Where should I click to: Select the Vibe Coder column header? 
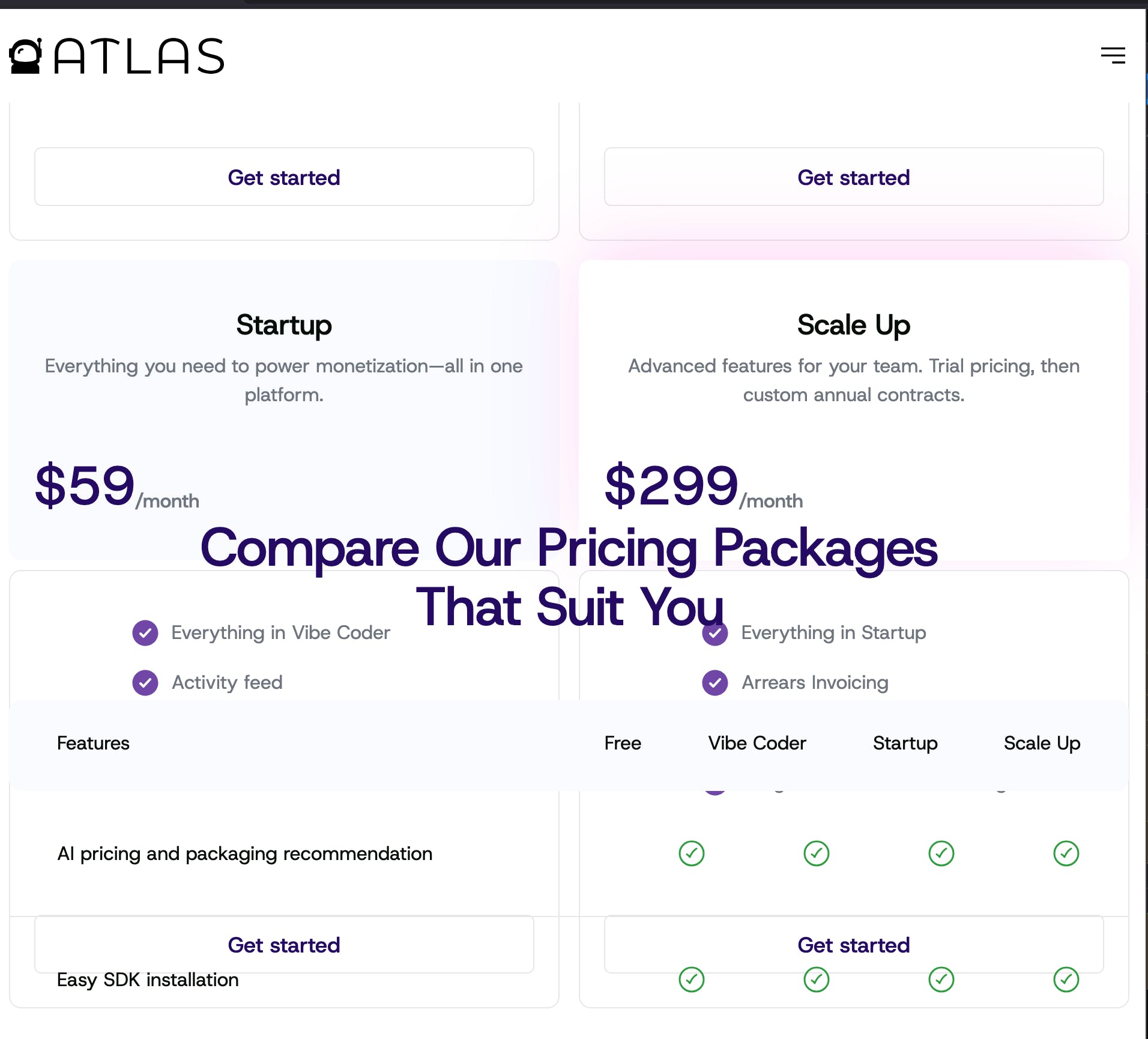coord(757,744)
